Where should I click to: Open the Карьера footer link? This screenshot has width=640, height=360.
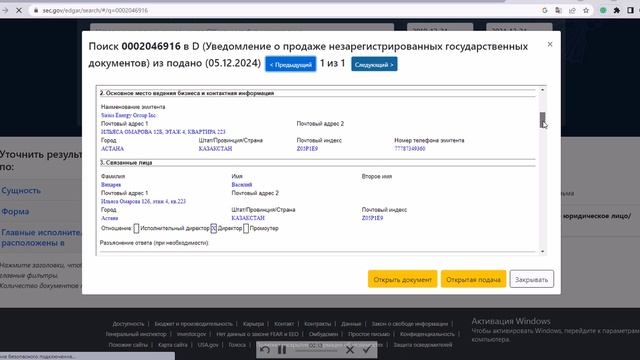253,324
